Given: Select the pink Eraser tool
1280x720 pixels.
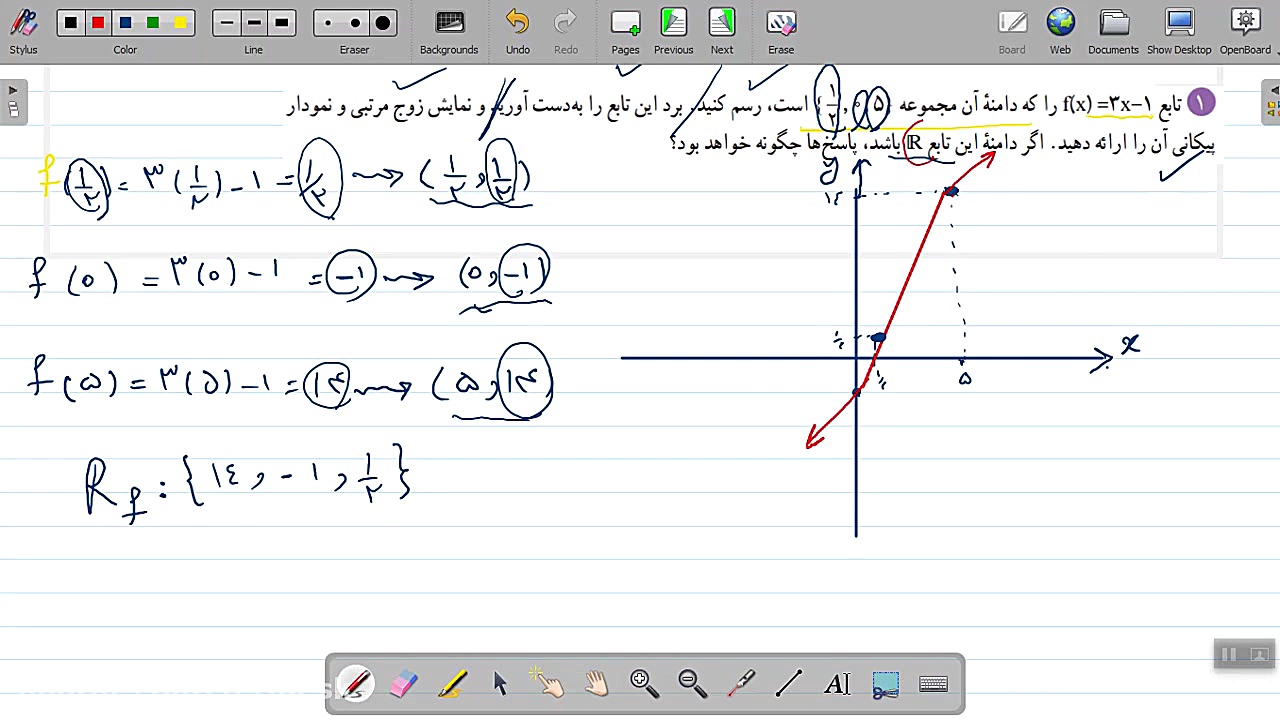Looking at the screenshot, I should coord(404,684).
